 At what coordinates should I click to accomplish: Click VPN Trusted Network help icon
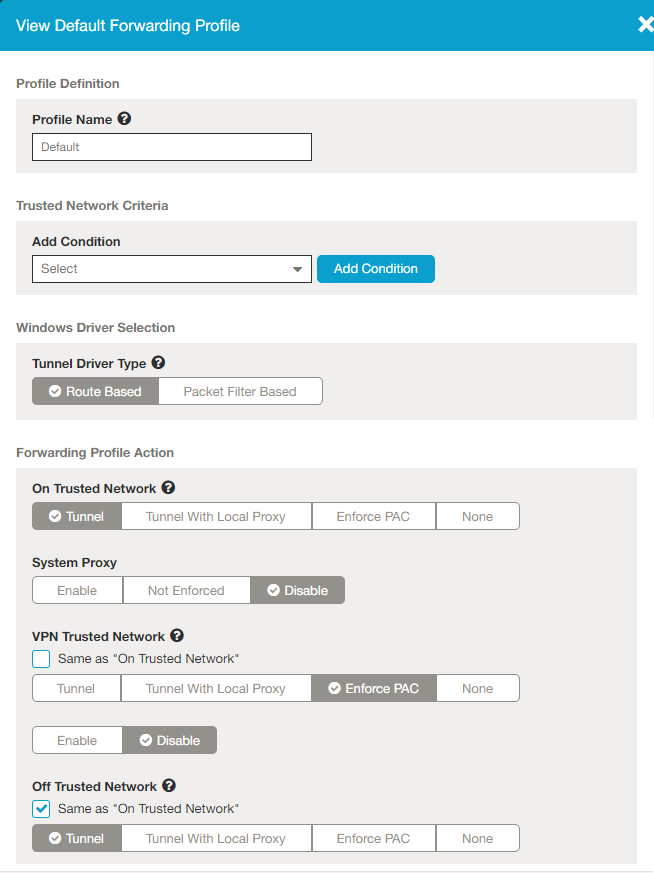177,636
